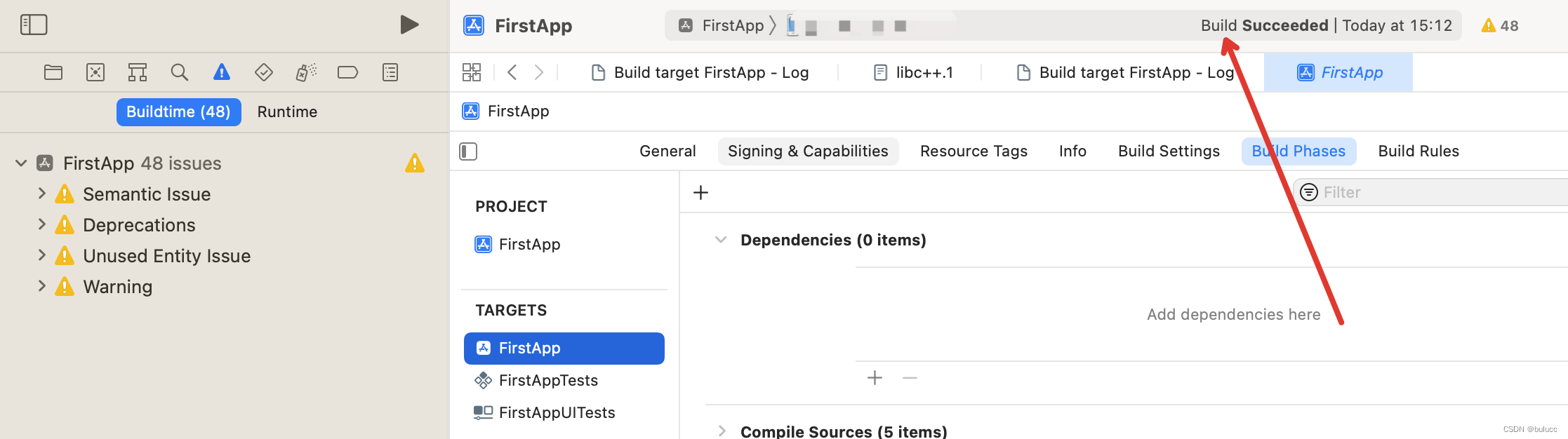Open the Project navigator folder icon
This screenshot has height=439, width=1568.
[x=53, y=72]
